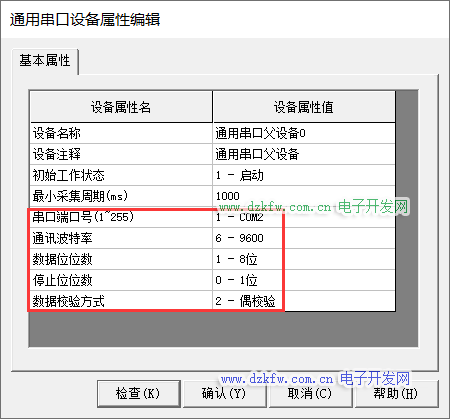Click the 设备属性名 column header
This screenshot has width=450, height=419.
[x=121, y=107]
